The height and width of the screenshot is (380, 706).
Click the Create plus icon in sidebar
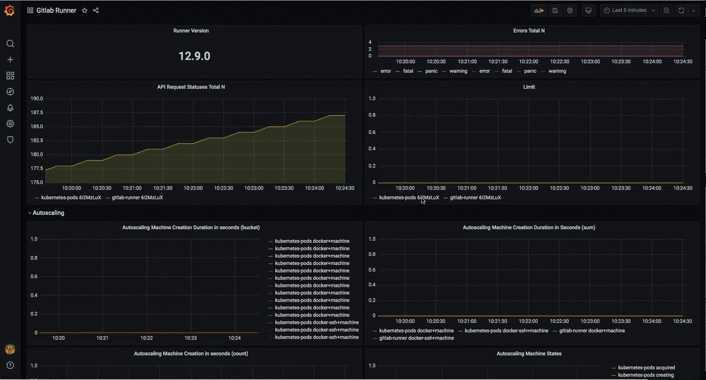coord(10,59)
